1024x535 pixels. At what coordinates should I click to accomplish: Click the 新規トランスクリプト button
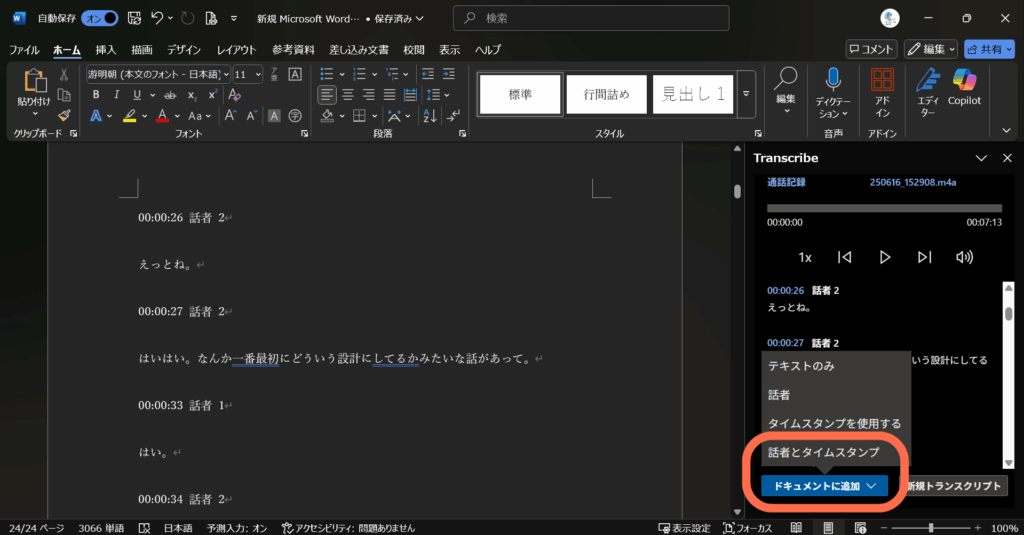pos(953,486)
